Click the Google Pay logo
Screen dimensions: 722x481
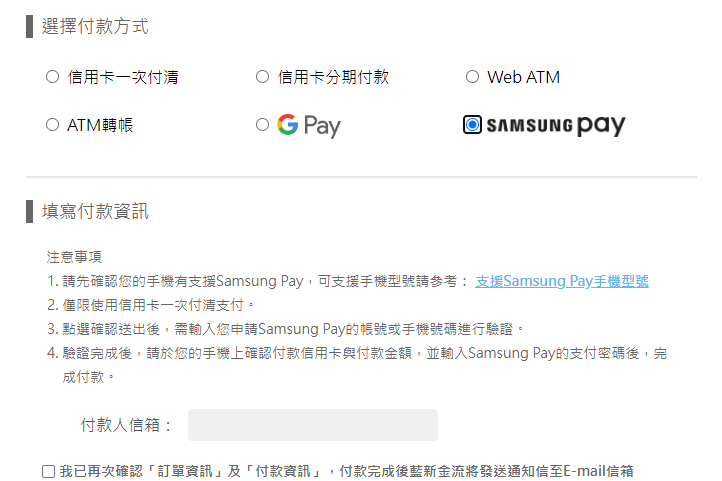pos(309,125)
